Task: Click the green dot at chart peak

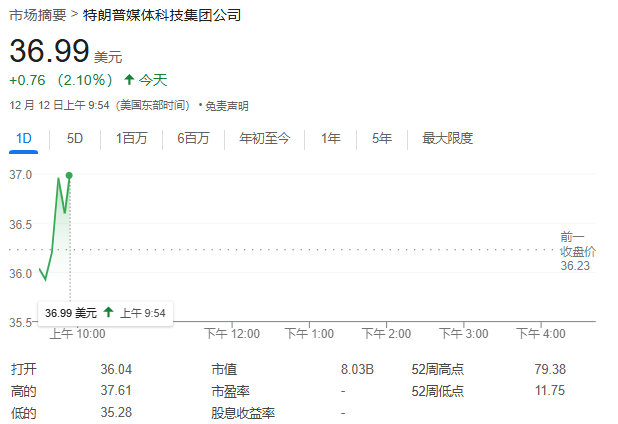Action: [69, 175]
